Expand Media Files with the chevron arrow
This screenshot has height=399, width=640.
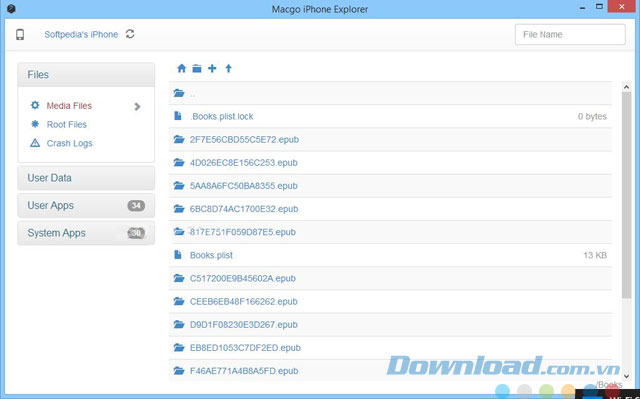pyautogui.click(x=138, y=106)
